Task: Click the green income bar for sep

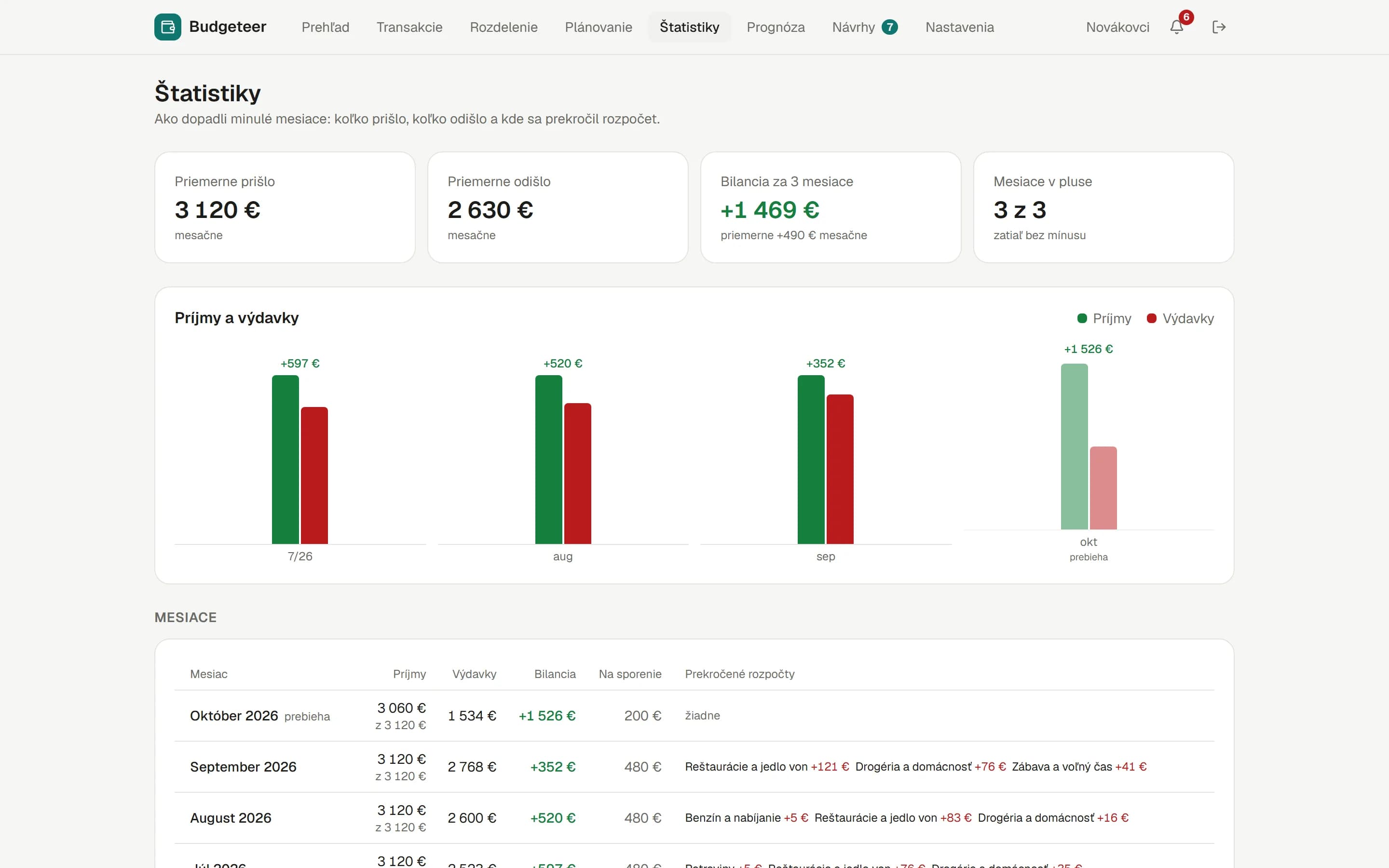Action: click(x=811, y=459)
